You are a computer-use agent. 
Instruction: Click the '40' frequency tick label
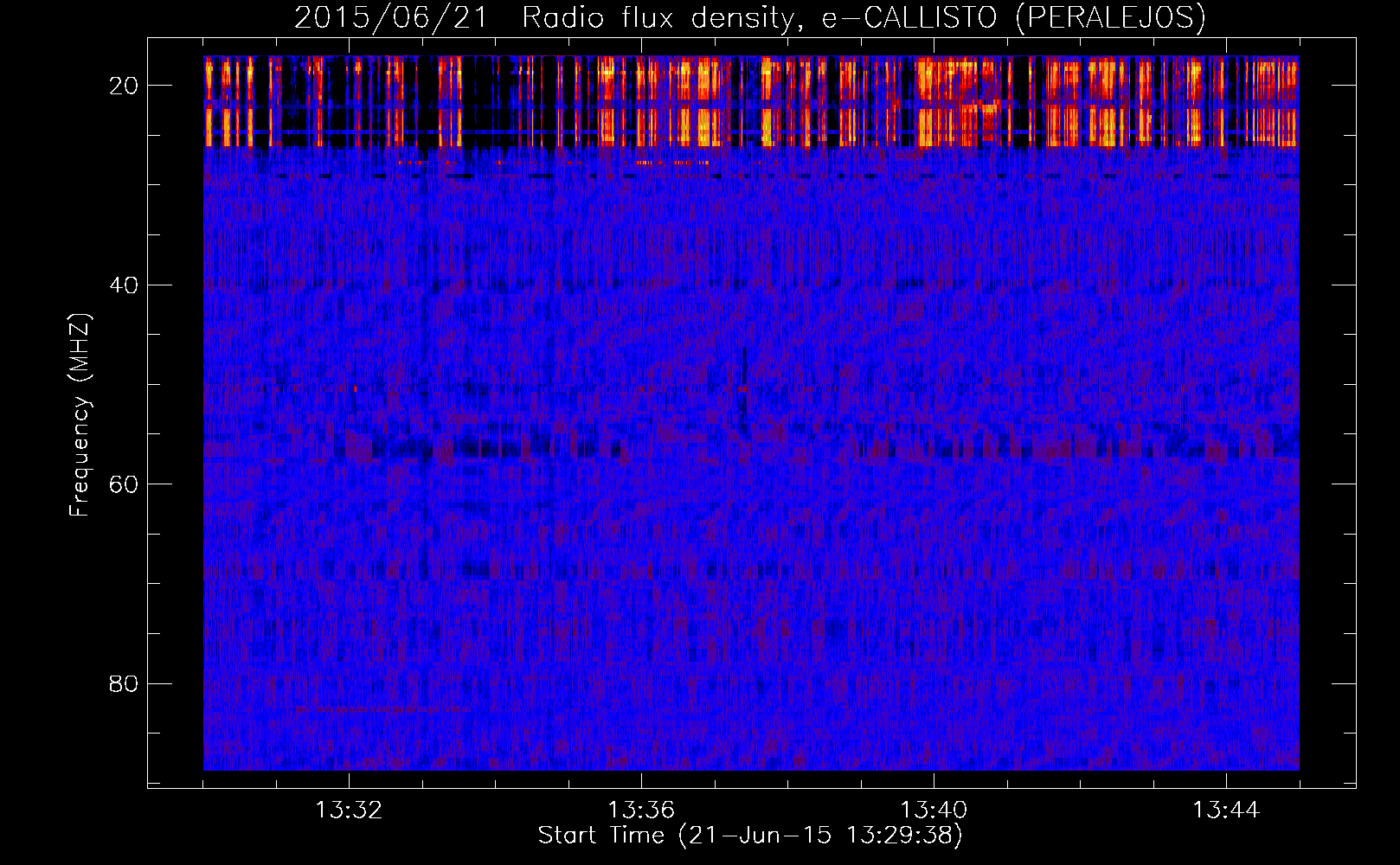[125, 285]
